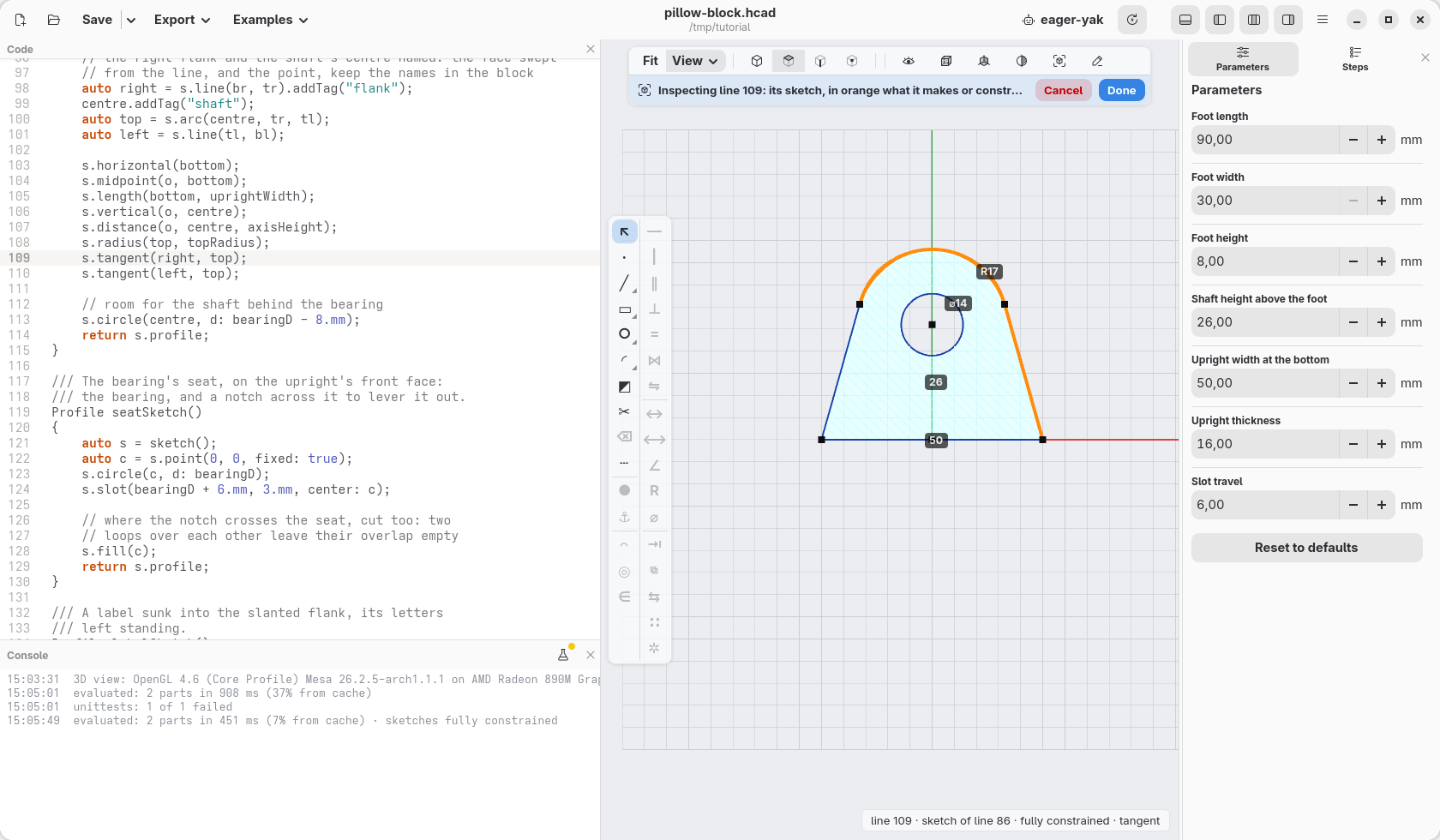Viewport: 1440px width, 840px height.
Task: Toggle the eye visibility icon
Action: point(909,61)
